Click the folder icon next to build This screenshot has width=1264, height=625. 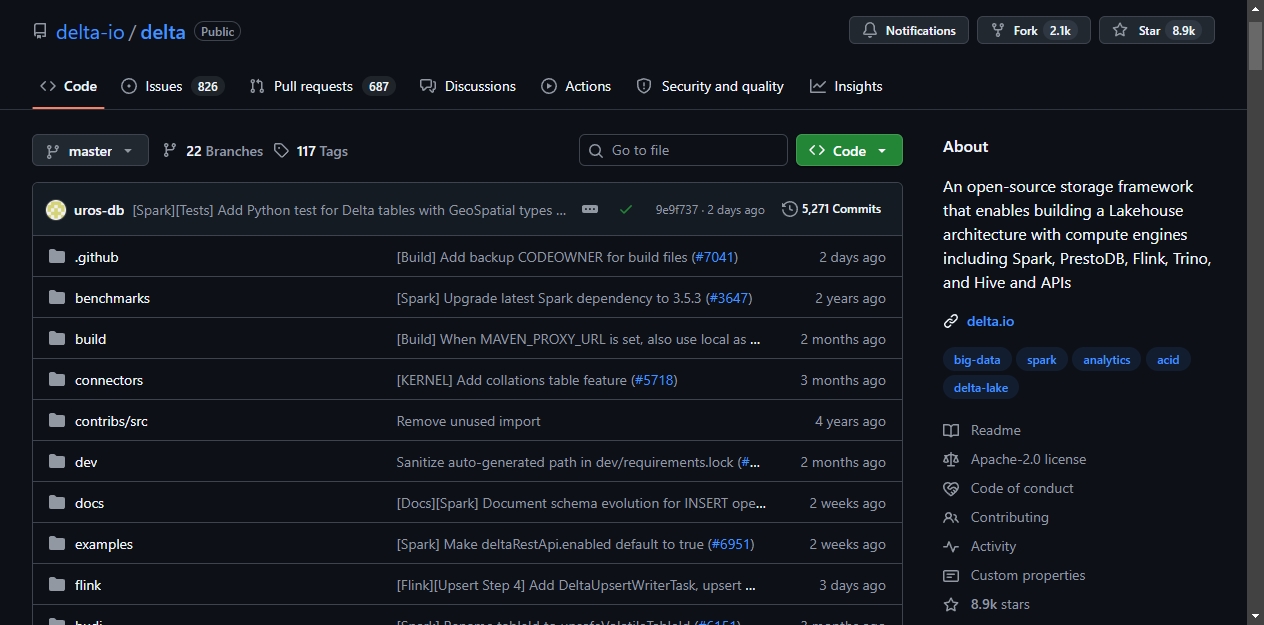click(57, 339)
